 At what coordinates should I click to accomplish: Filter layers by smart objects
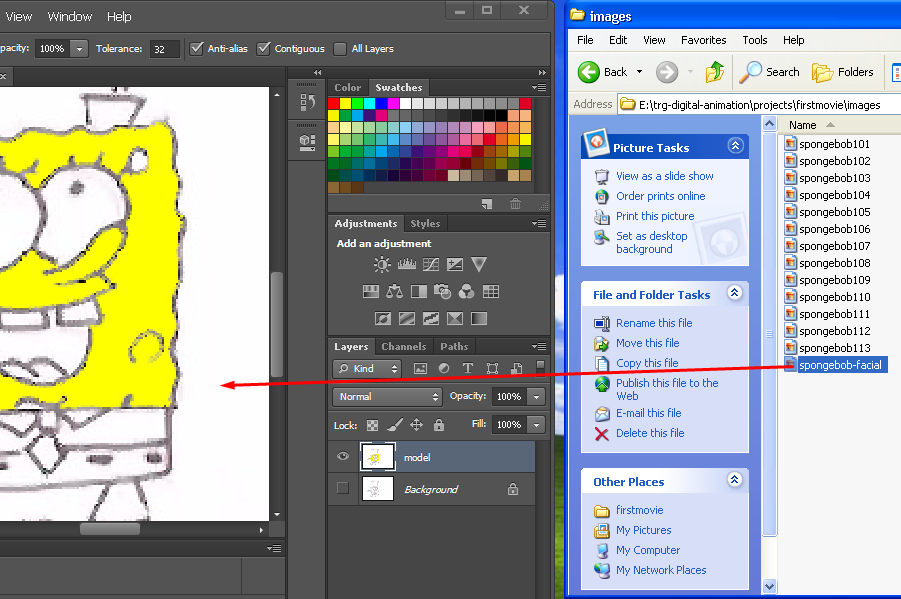point(517,368)
